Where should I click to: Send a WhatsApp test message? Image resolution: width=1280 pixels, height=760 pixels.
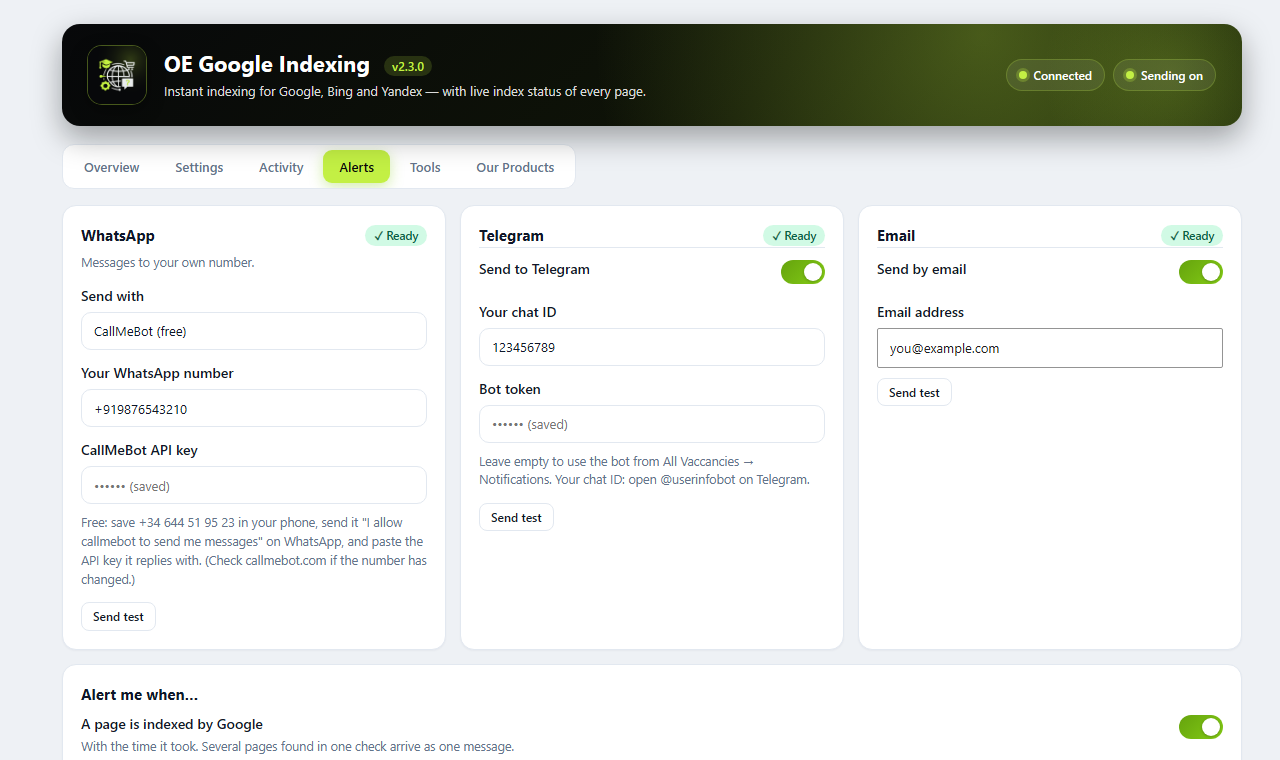pos(118,617)
